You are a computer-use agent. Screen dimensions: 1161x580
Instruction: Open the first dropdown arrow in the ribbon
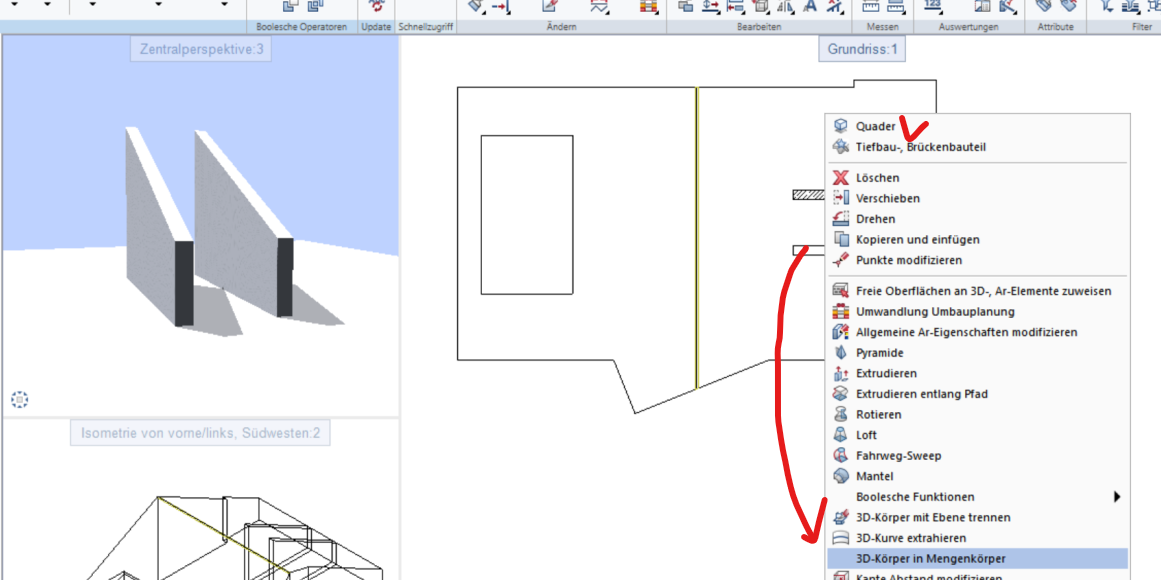[17, 6]
